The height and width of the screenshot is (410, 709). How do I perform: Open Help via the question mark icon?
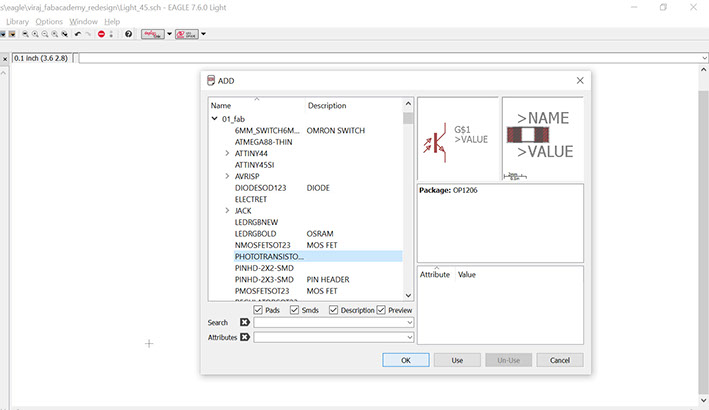tap(128, 34)
